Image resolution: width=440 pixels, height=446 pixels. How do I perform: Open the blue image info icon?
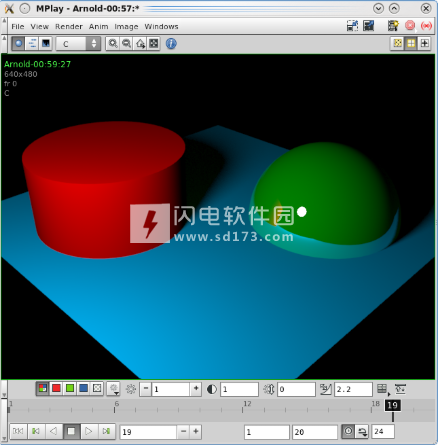pyautogui.click(x=171, y=44)
